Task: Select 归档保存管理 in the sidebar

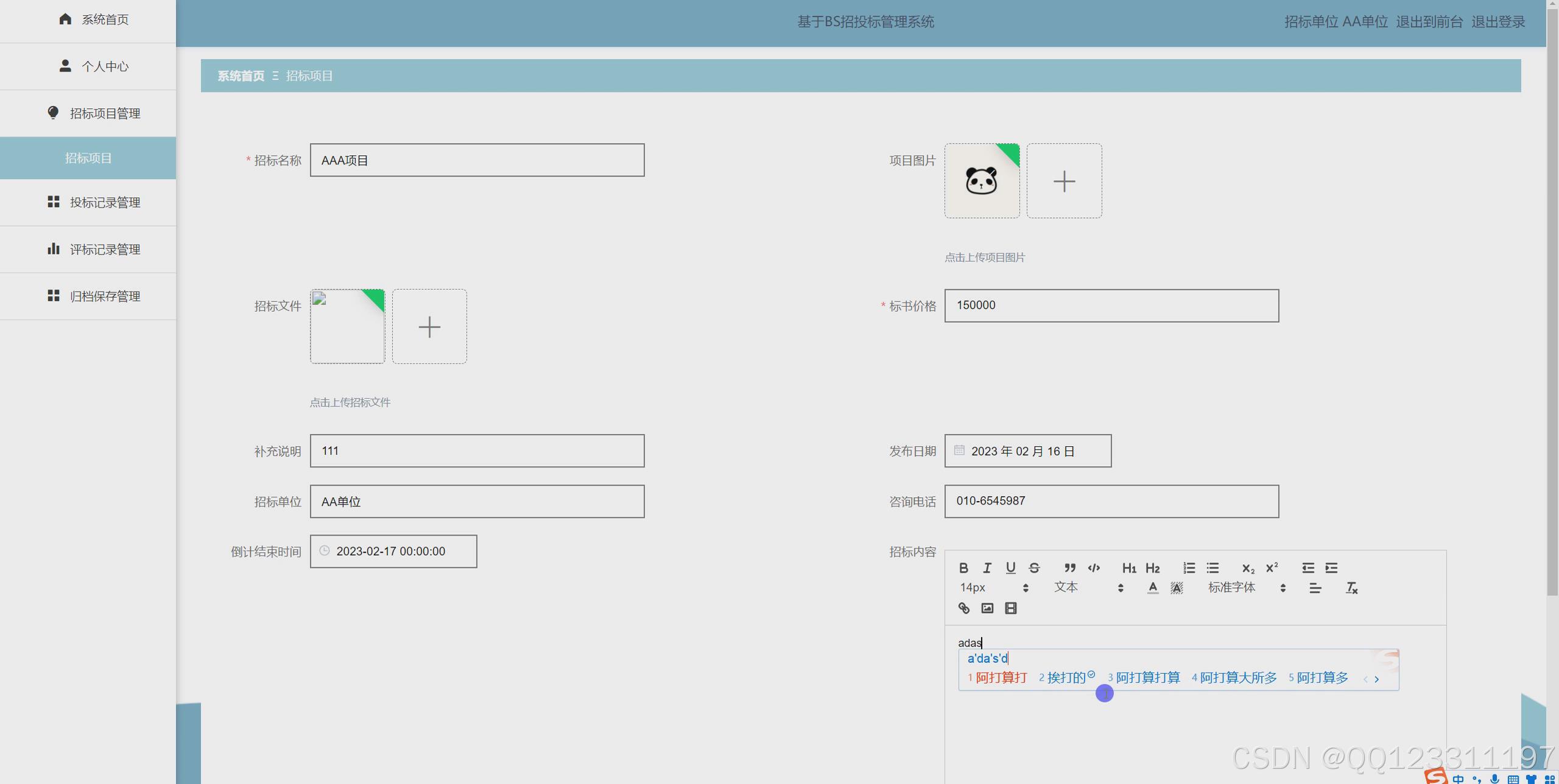Action: click(x=105, y=296)
